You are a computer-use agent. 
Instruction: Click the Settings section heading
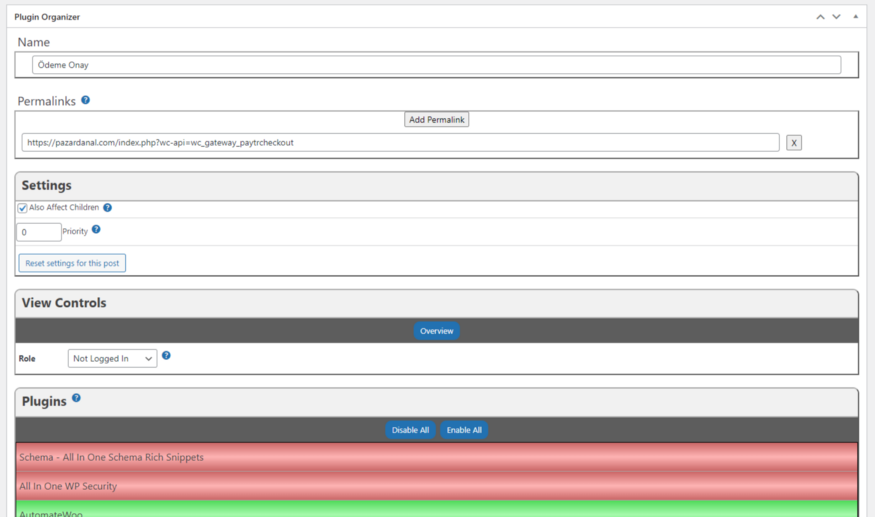coord(46,185)
